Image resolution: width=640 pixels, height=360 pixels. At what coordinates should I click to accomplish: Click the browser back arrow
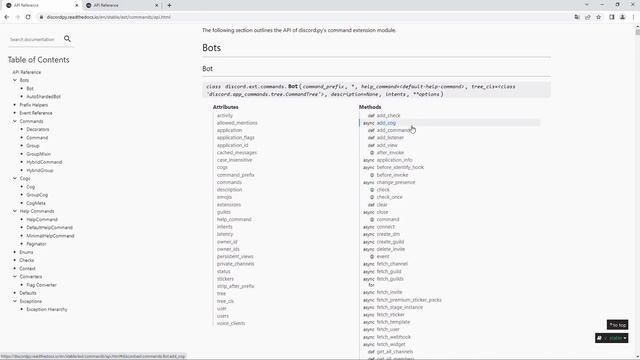click(x=7, y=17)
